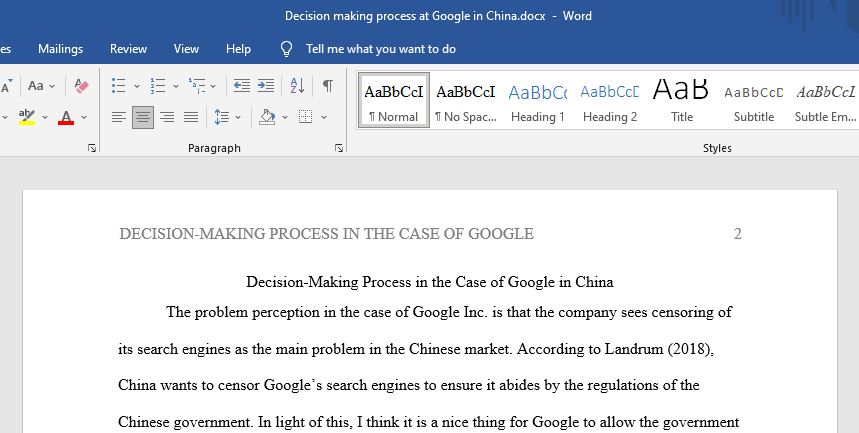Open Text Highlight Color dropdown arrow
The height and width of the screenshot is (433, 859).
point(45,117)
